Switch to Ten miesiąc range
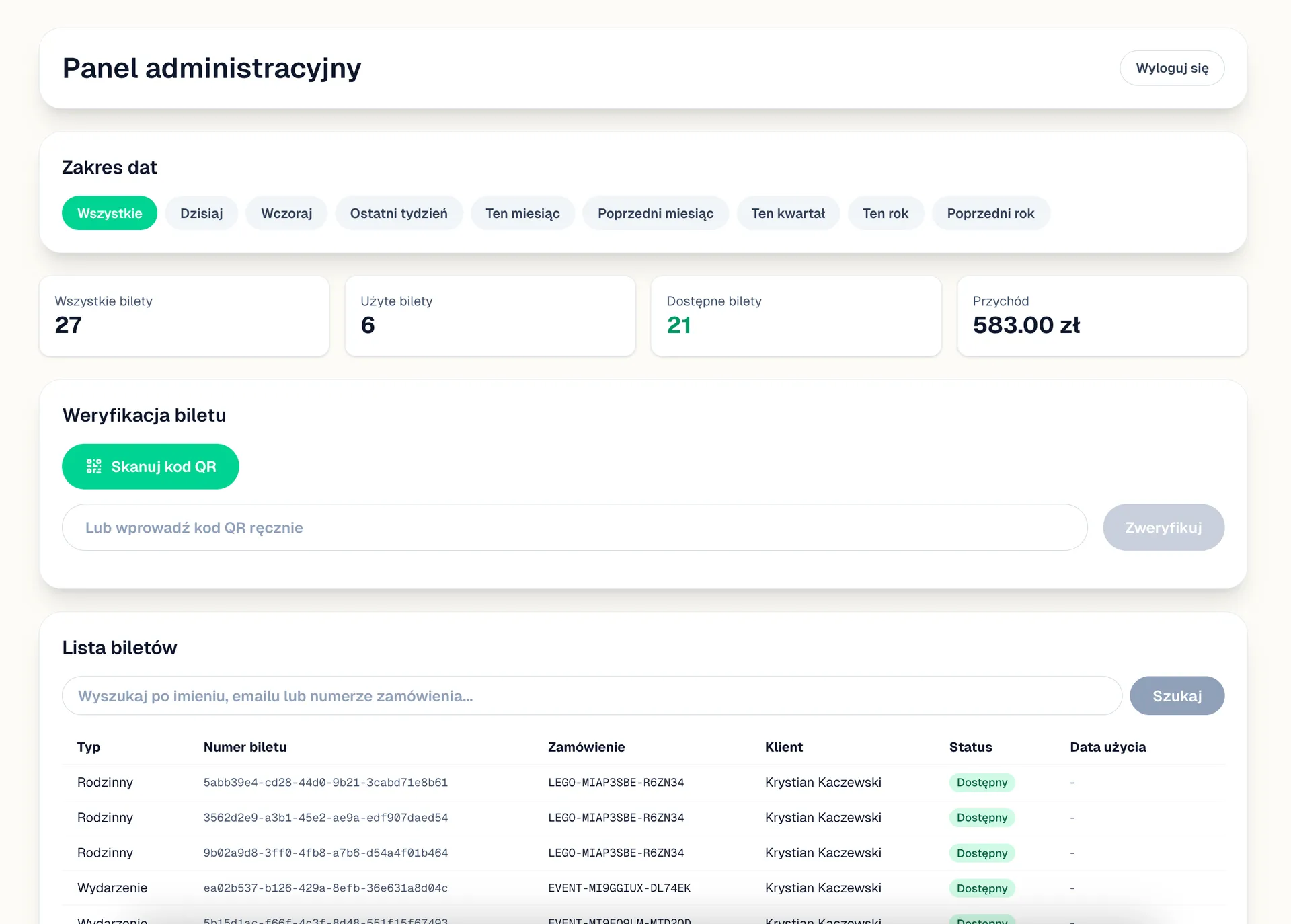The height and width of the screenshot is (924, 1291). coord(522,213)
